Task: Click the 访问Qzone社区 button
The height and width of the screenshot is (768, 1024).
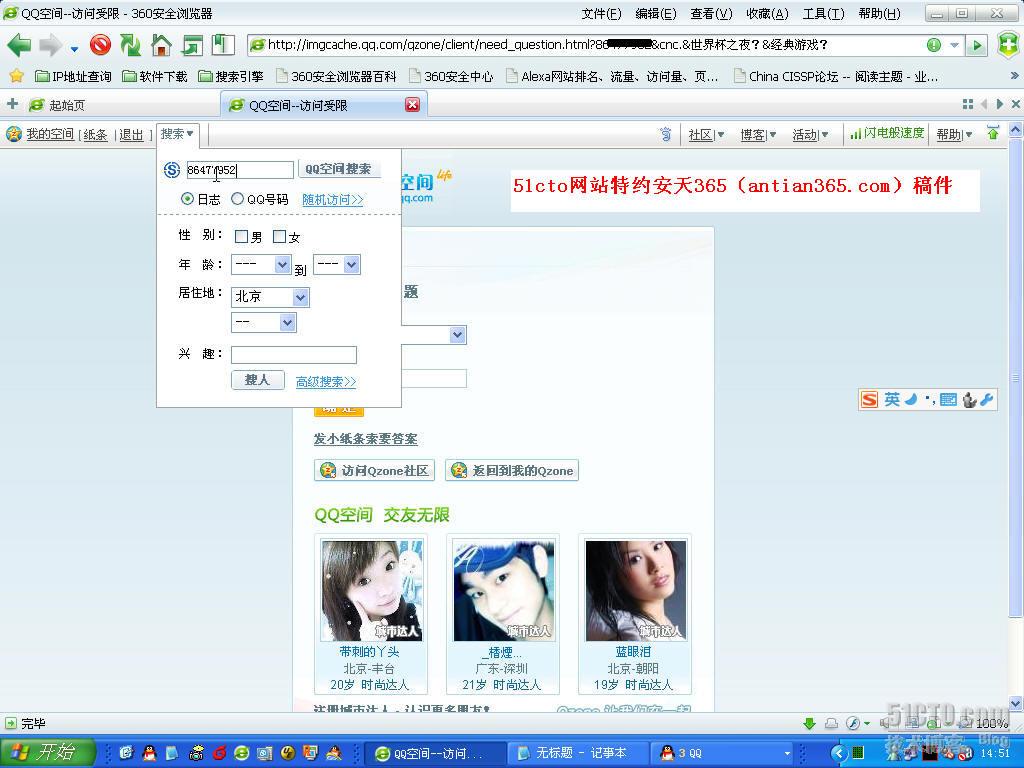Action: click(x=374, y=470)
